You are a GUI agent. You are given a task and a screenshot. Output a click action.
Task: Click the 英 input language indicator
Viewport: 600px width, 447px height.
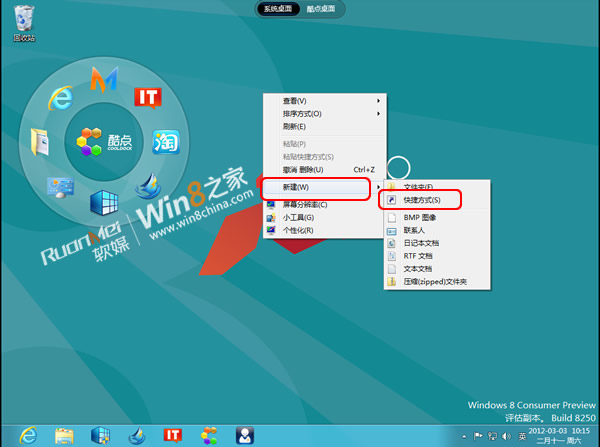pos(522,436)
